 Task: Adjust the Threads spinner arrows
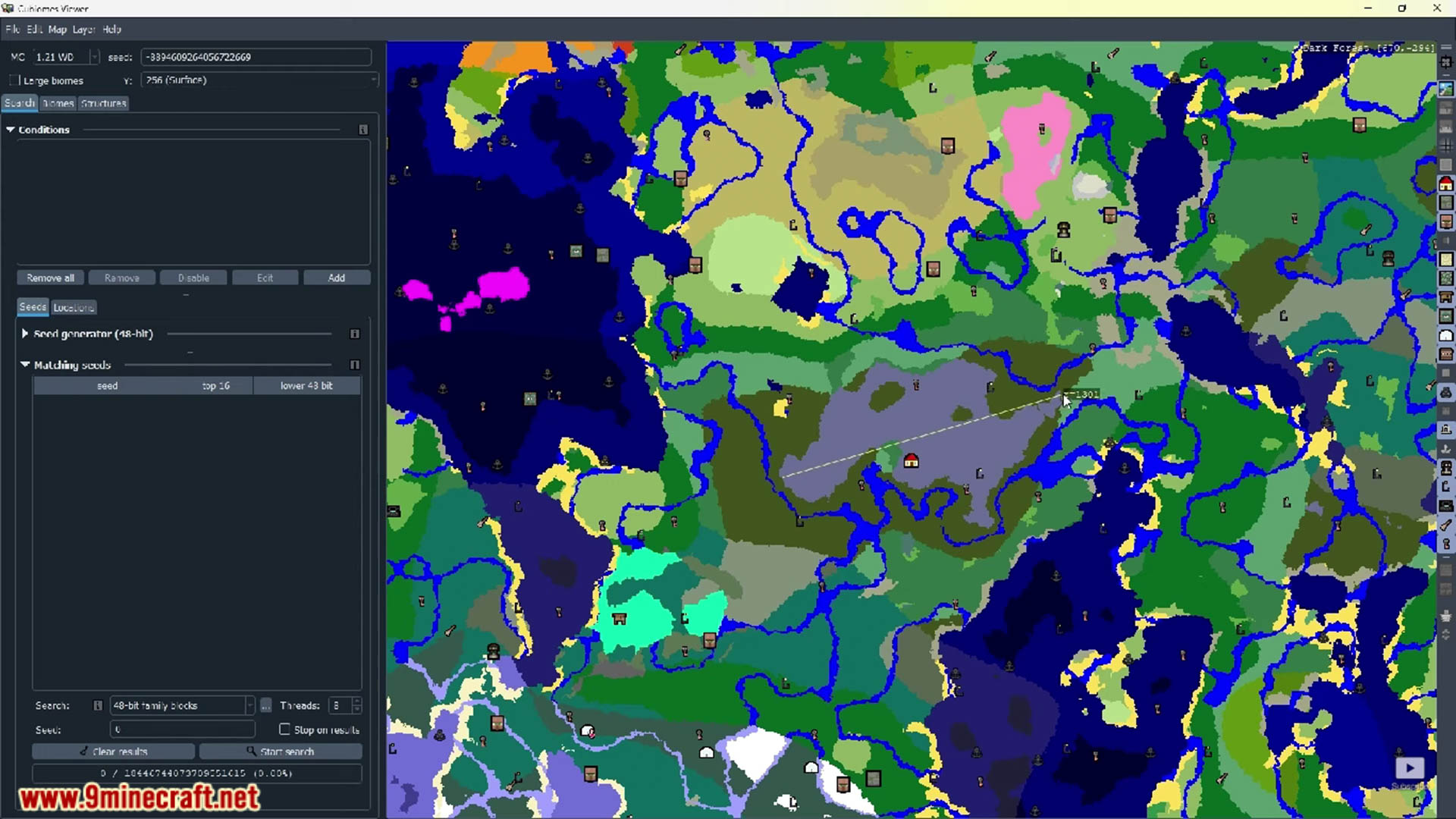pyautogui.click(x=356, y=705)
